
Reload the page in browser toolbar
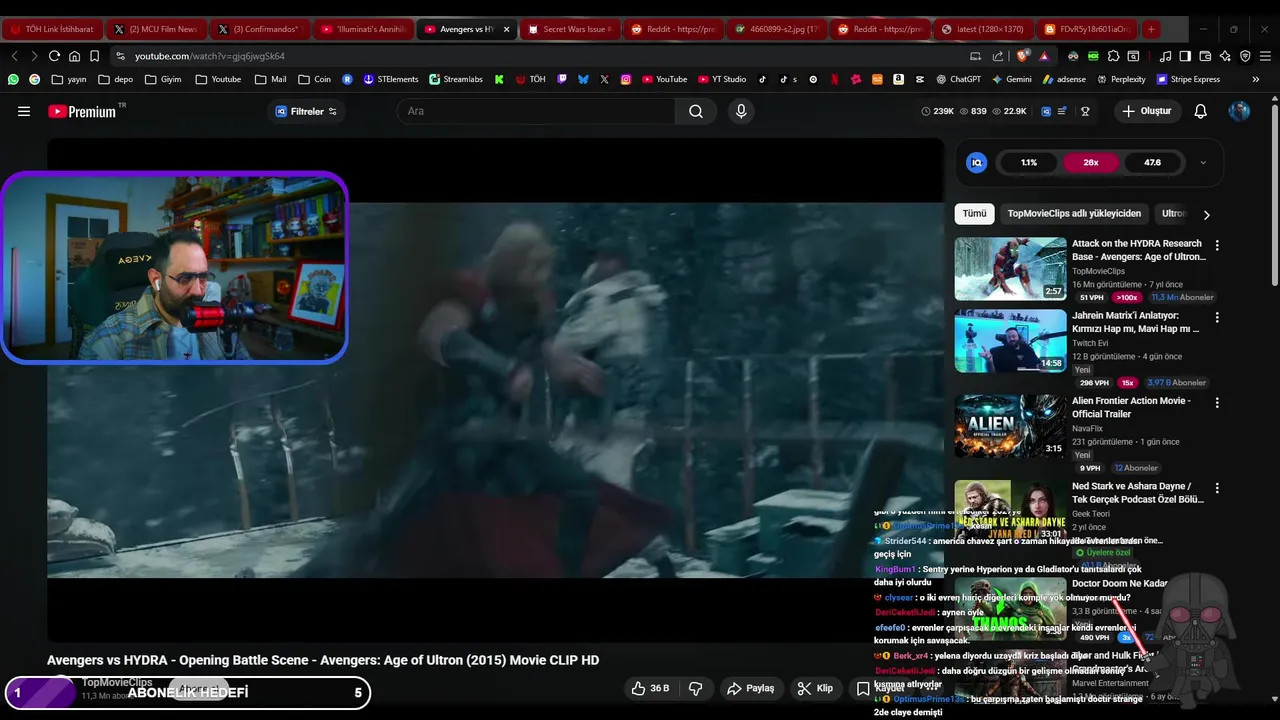(54, 56)
